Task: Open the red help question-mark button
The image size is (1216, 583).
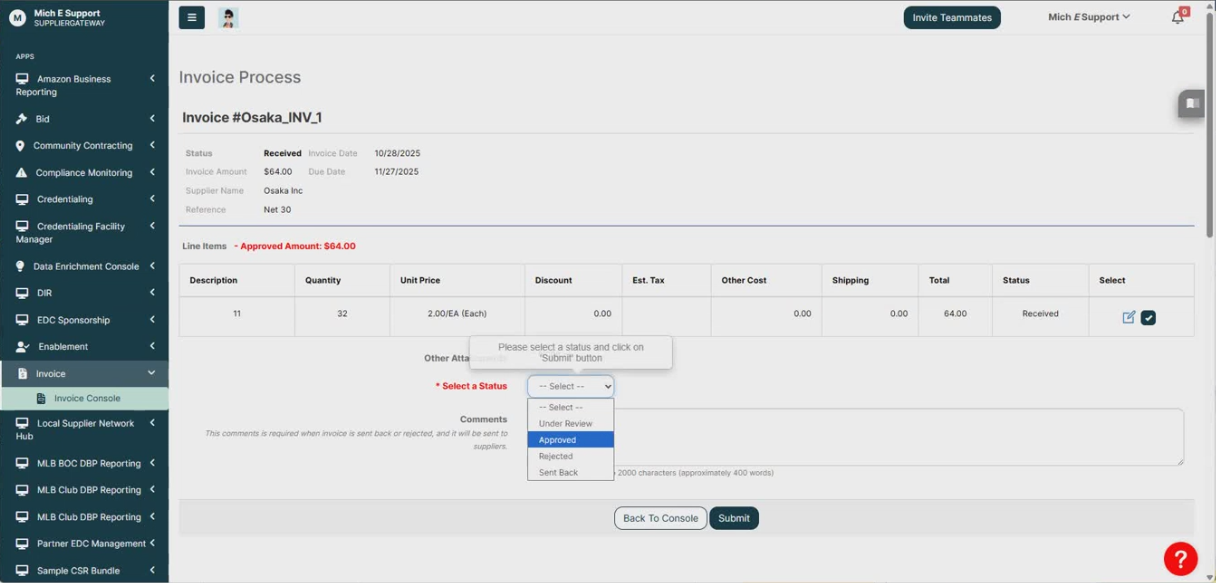Action: click(x=1181, y=558)
